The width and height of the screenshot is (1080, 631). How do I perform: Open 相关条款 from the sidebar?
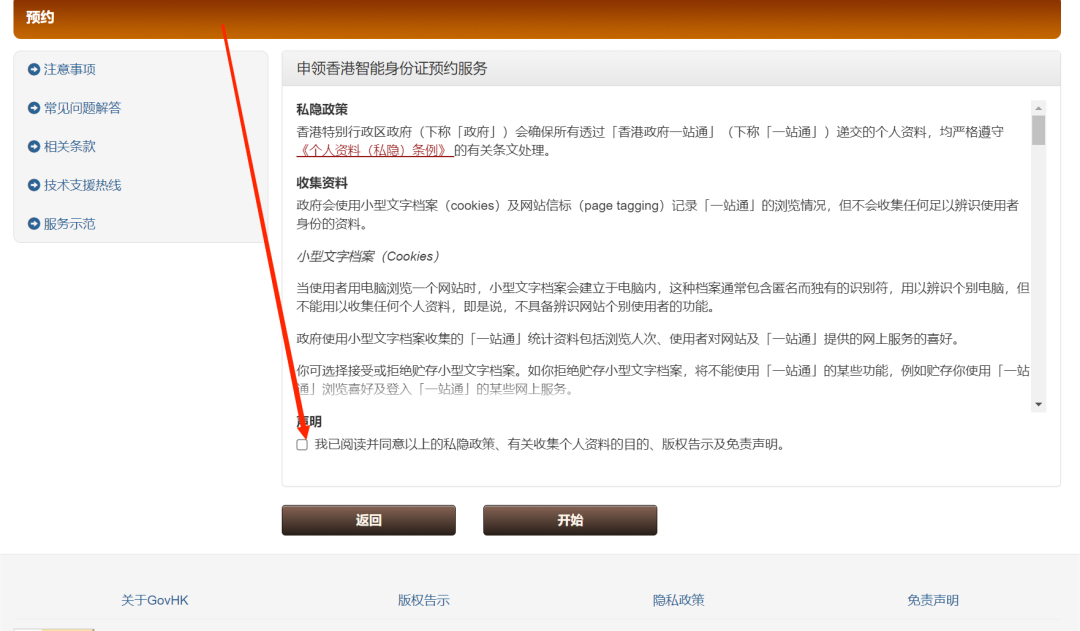[x=71, y=146]
